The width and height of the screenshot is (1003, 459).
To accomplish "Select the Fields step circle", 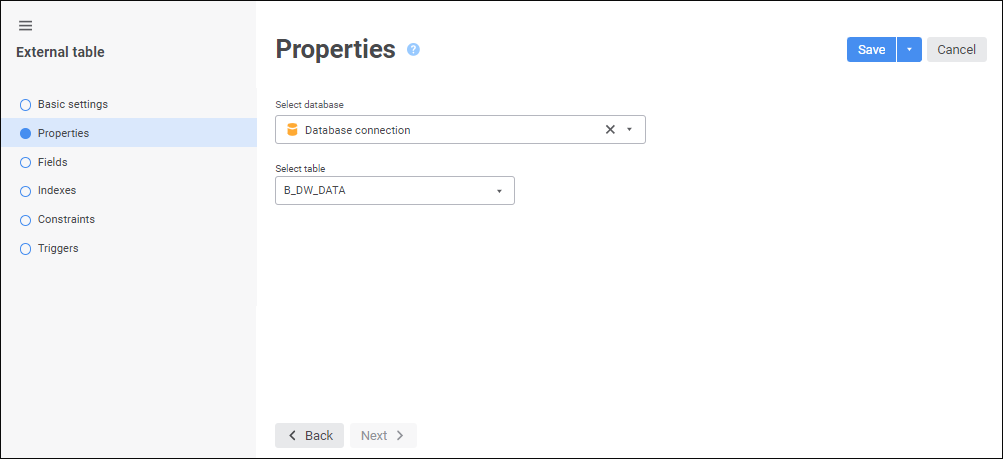I will [x=26, y=162].
